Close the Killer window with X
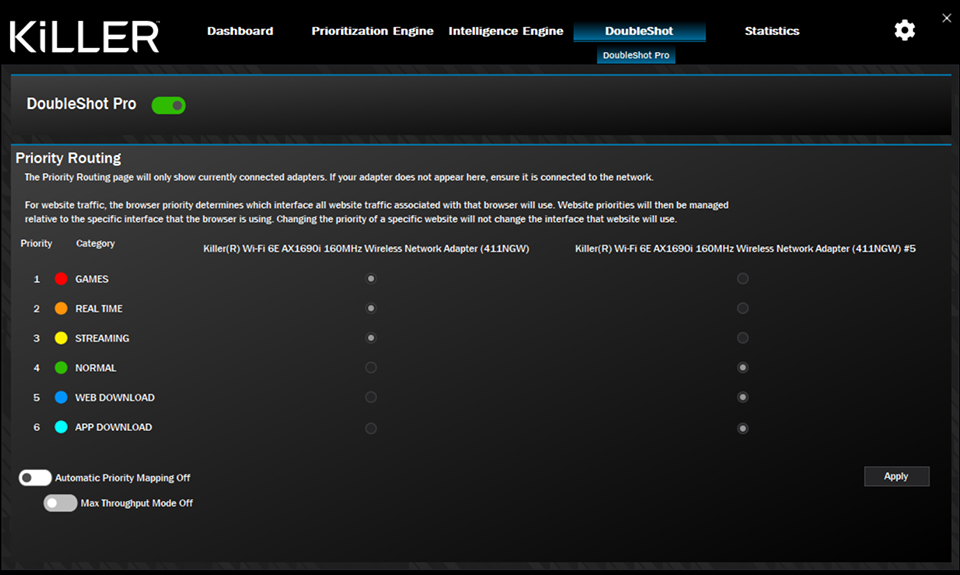The width and height of the screenshot is (960, 575). 947,18
